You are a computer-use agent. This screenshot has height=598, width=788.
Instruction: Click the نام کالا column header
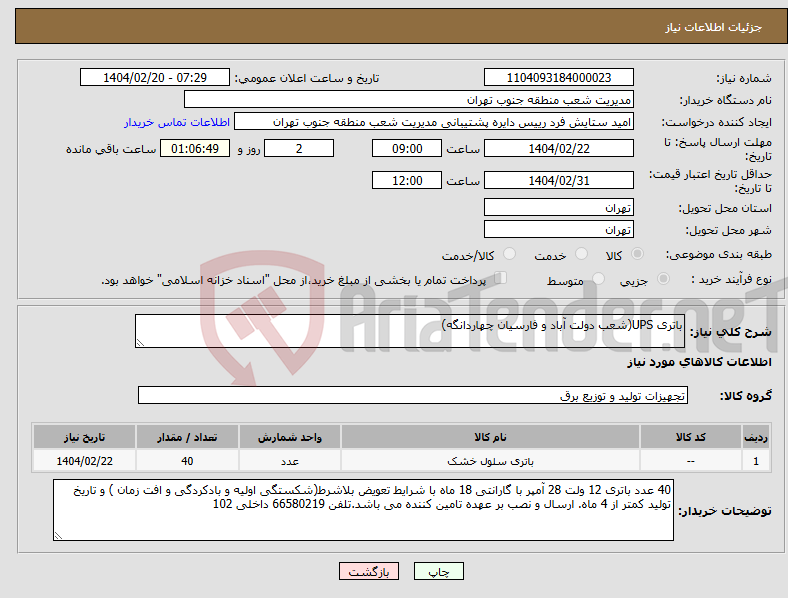(x=490, y=437)
